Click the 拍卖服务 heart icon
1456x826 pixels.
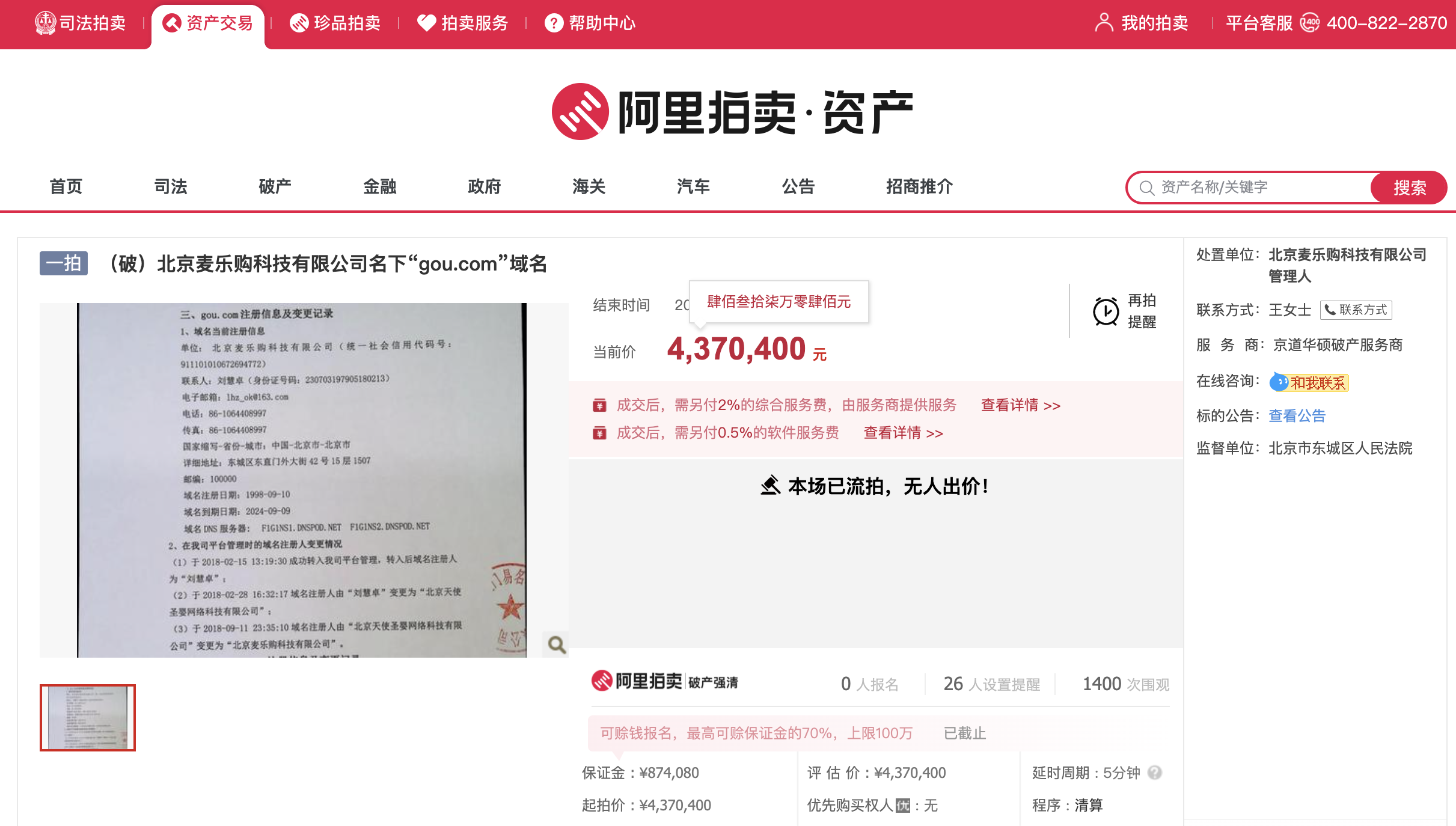click(426, 23)
